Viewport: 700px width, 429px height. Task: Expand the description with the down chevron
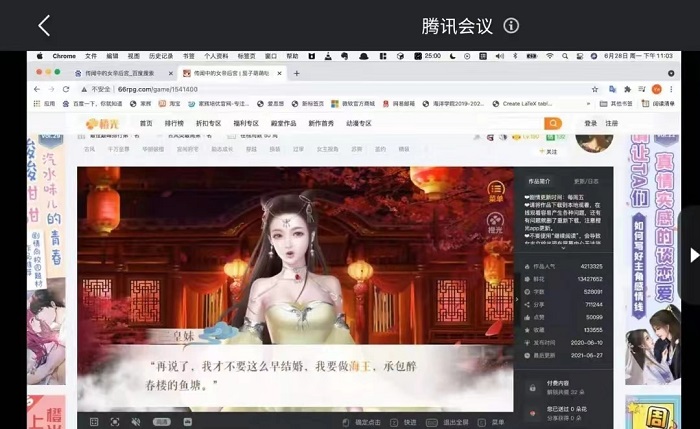pyautogui.click(x=563, y=248)
